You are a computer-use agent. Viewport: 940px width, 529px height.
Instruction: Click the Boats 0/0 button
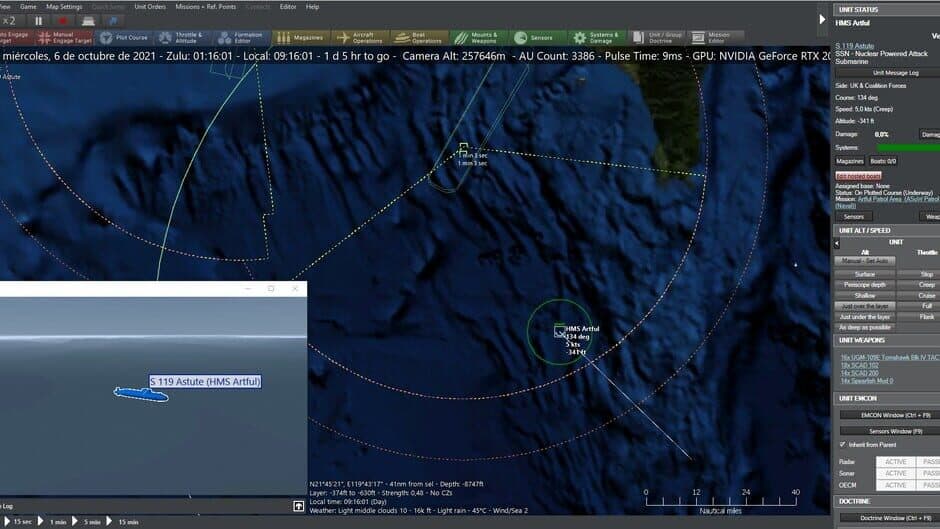883,161
